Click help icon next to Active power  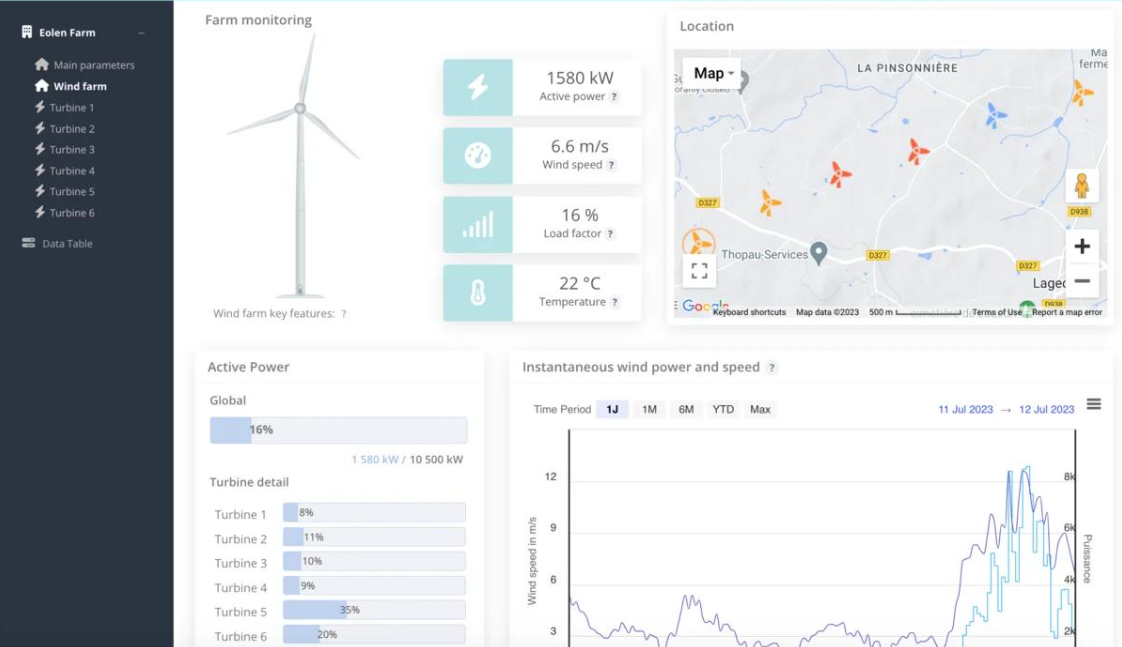(x=614, y=97)
